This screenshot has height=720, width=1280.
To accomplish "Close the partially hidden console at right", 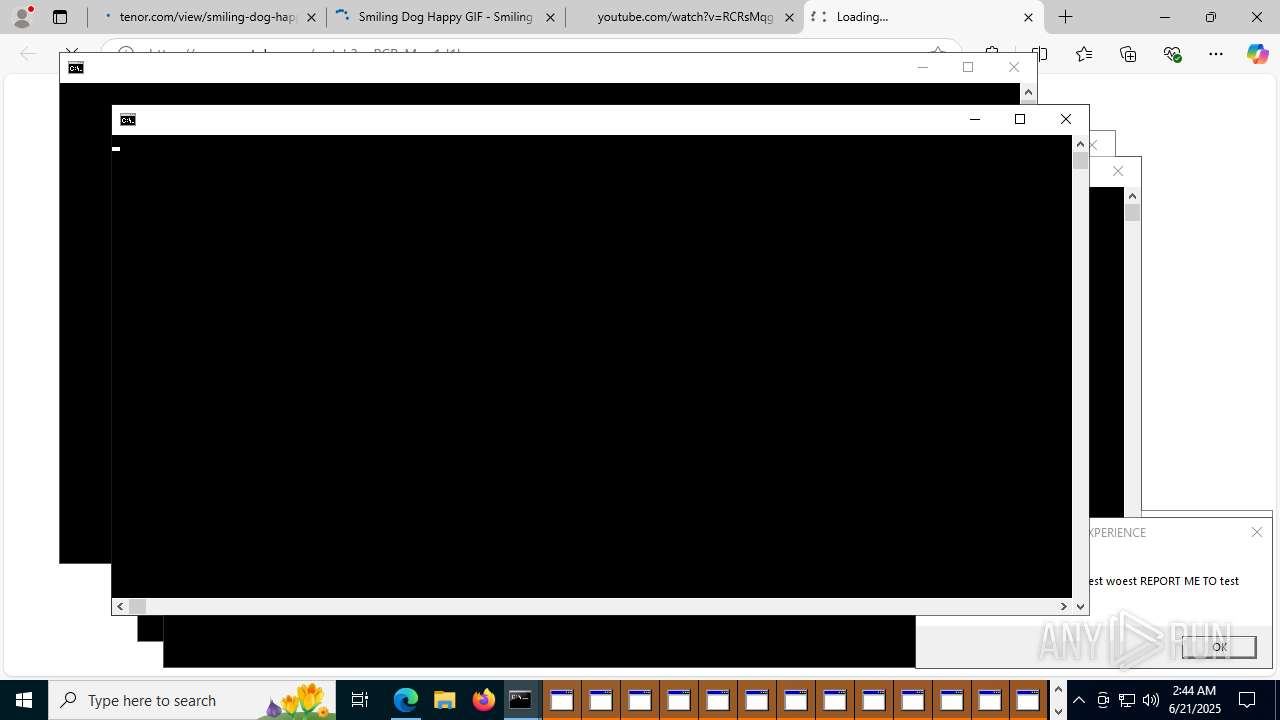I will click(1118, 171).
